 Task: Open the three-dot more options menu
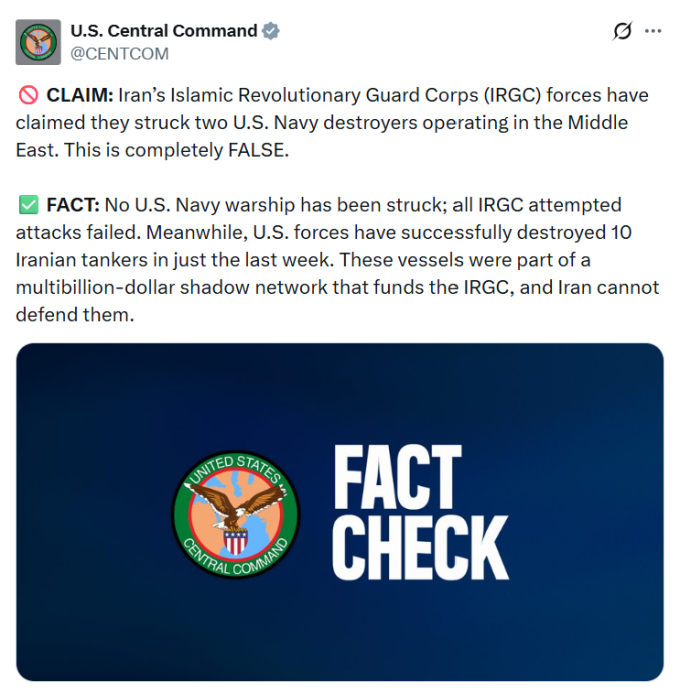(653, 31)
